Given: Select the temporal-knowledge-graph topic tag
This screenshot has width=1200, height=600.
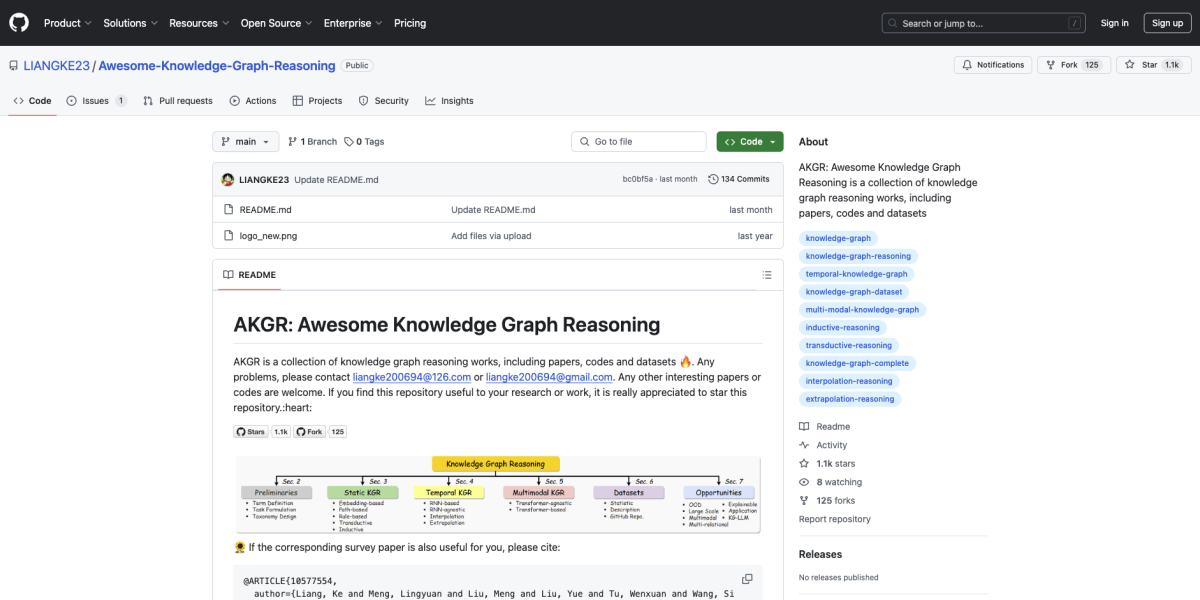Looking at the screenshot, I should [856, 274].
